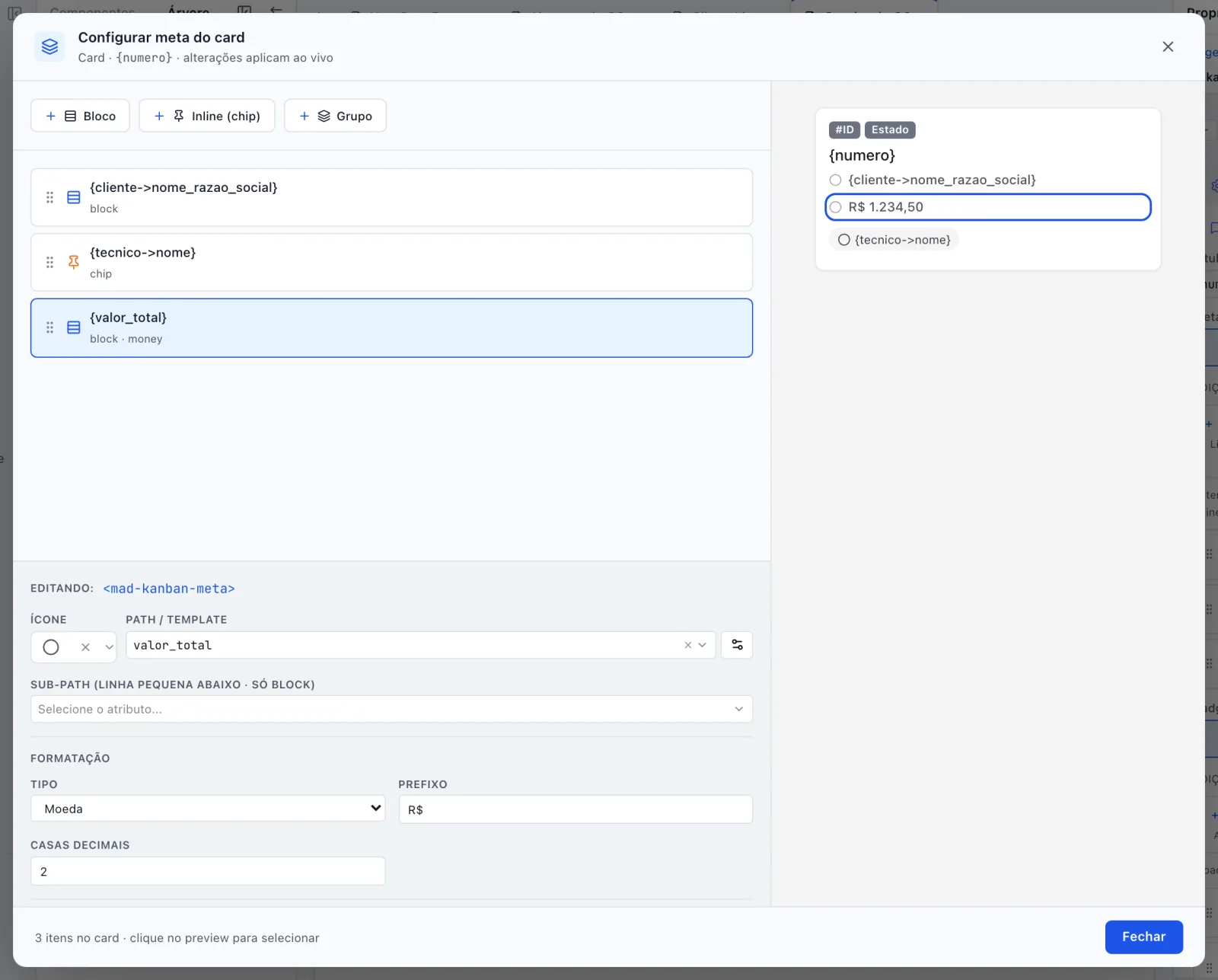Add an Inline (chip) item
The height and width of the screenshot is (980, 1218).
pyautogui.click(x=206, y=116)
